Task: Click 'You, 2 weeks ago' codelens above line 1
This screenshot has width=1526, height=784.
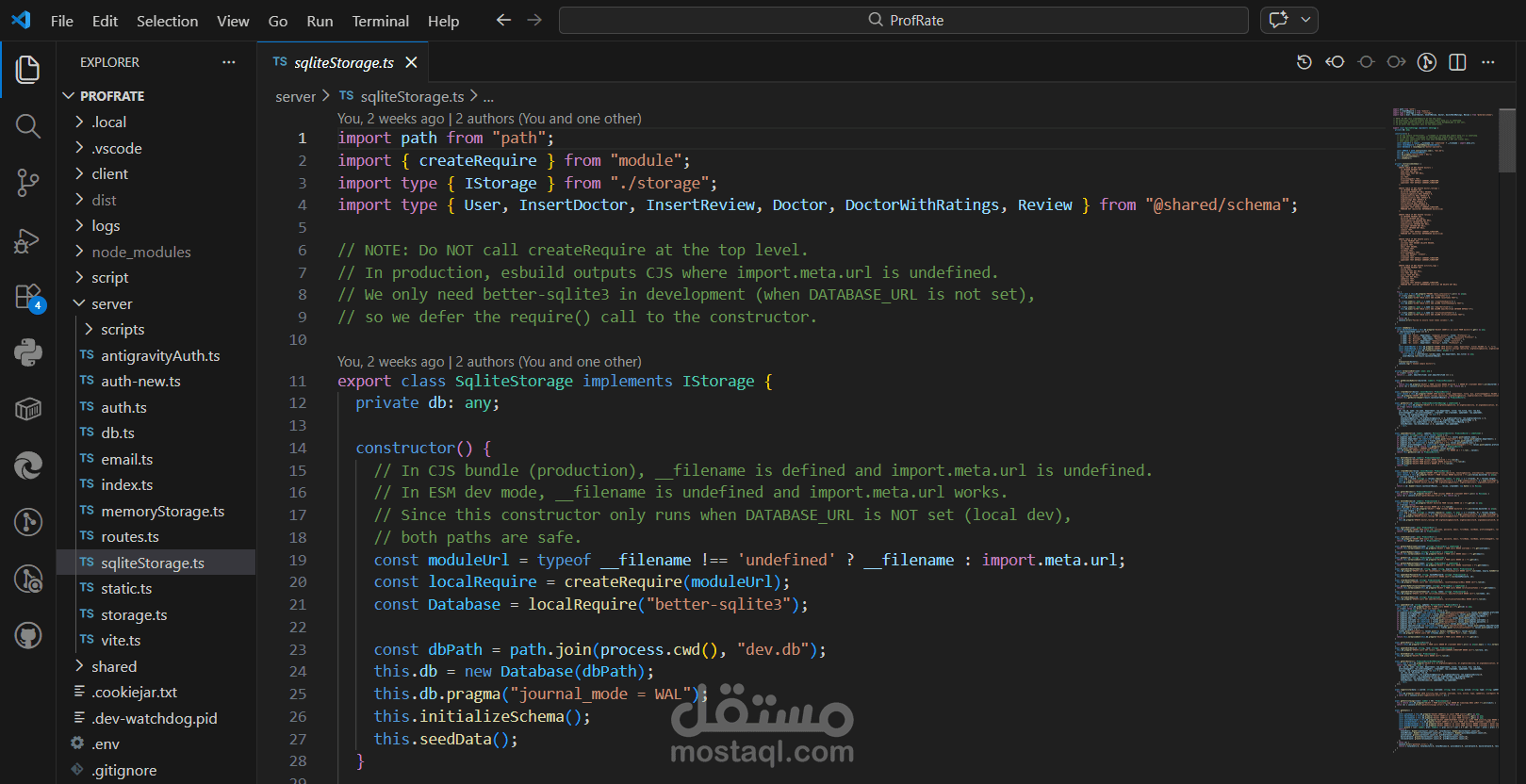Action: pos(390,119)
